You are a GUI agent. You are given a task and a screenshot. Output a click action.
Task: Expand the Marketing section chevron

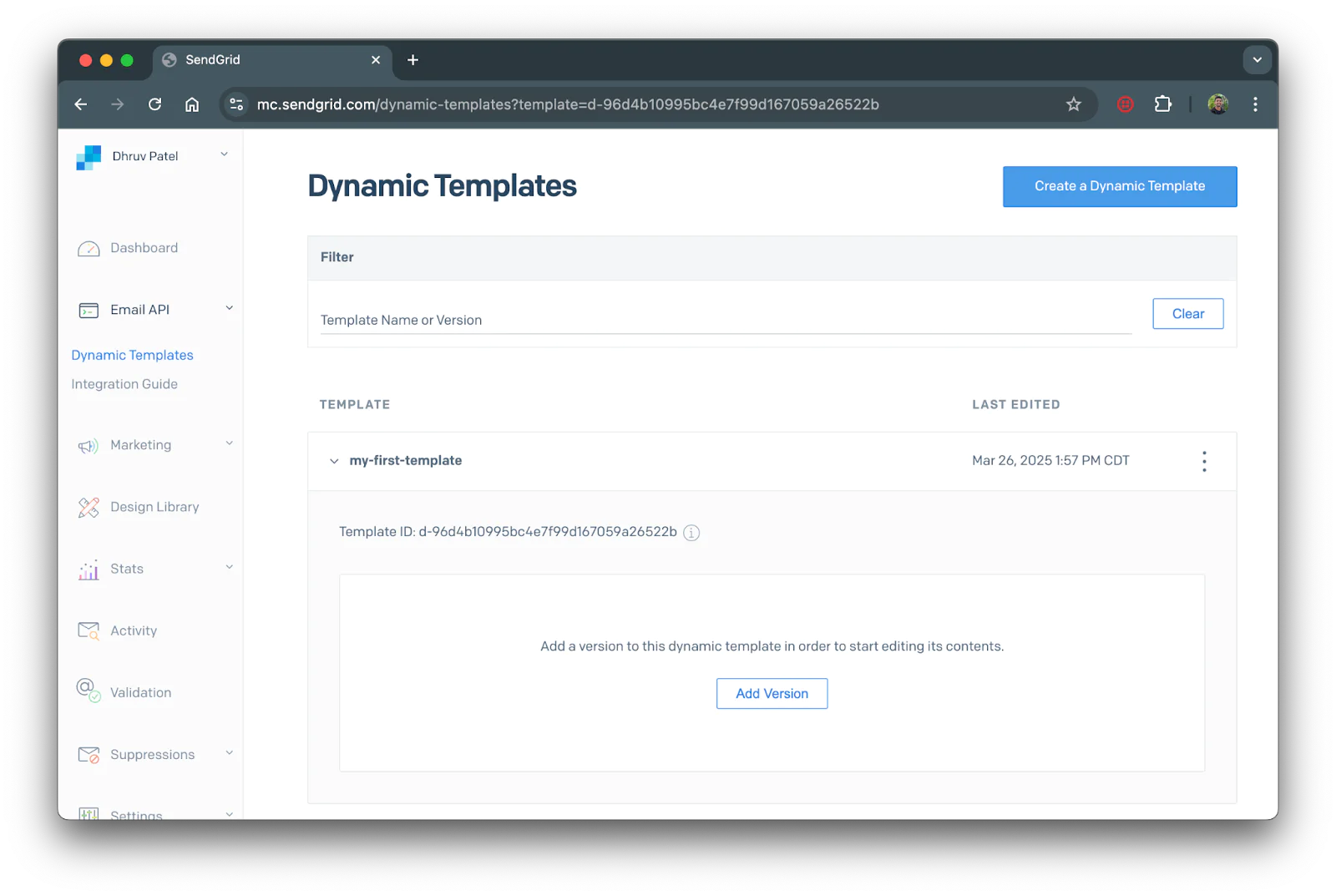[229, 444]
